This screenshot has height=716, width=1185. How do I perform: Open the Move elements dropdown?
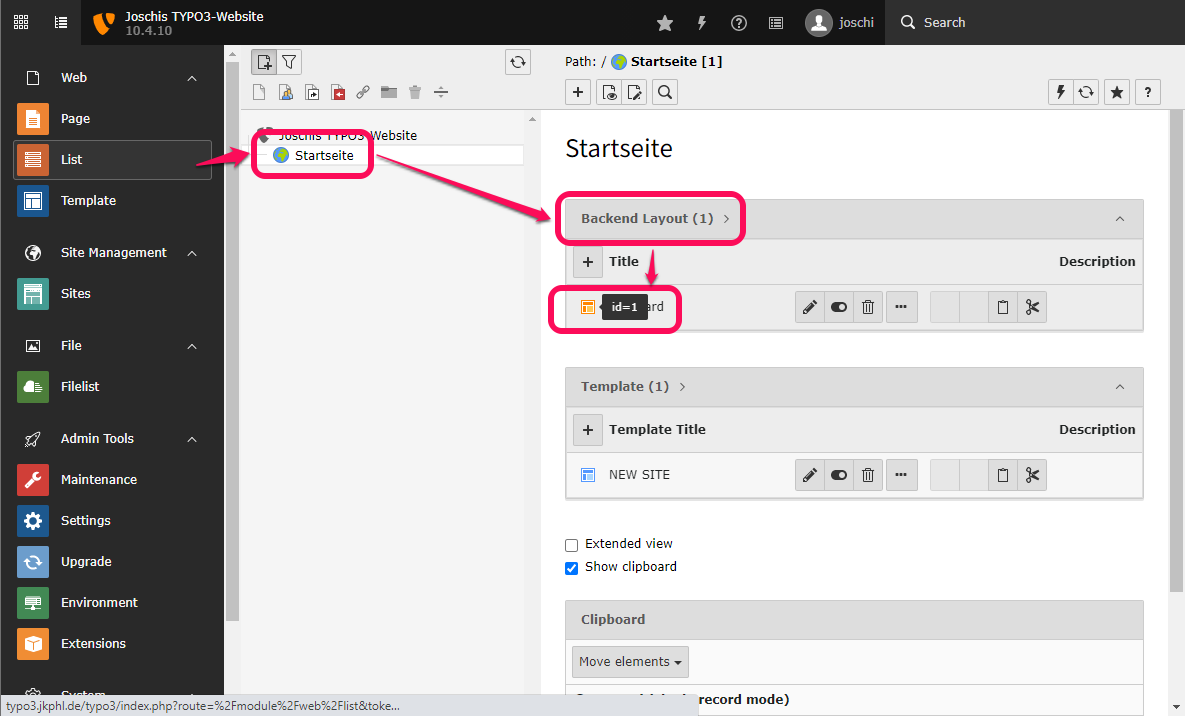pyautogui.click(x=630, y=661)
